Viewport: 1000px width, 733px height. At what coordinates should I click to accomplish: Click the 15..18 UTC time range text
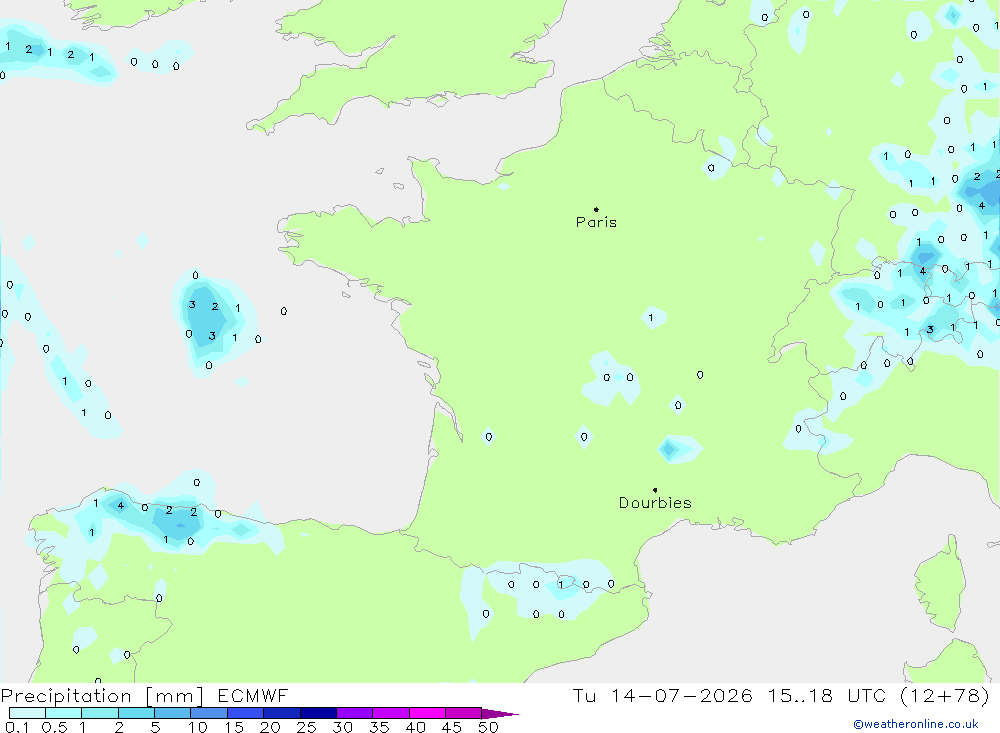(x=827, y=695)
